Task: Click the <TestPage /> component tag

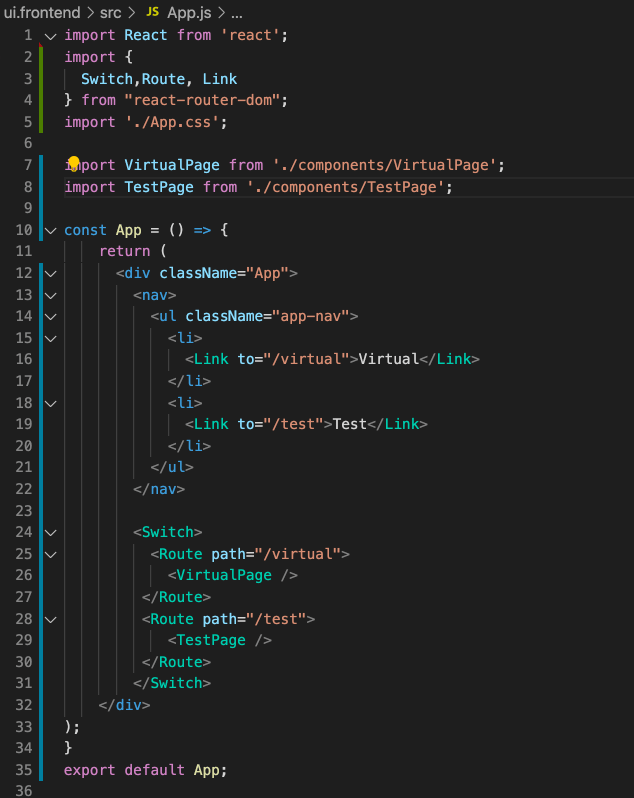Action: (x=220, y=640)
